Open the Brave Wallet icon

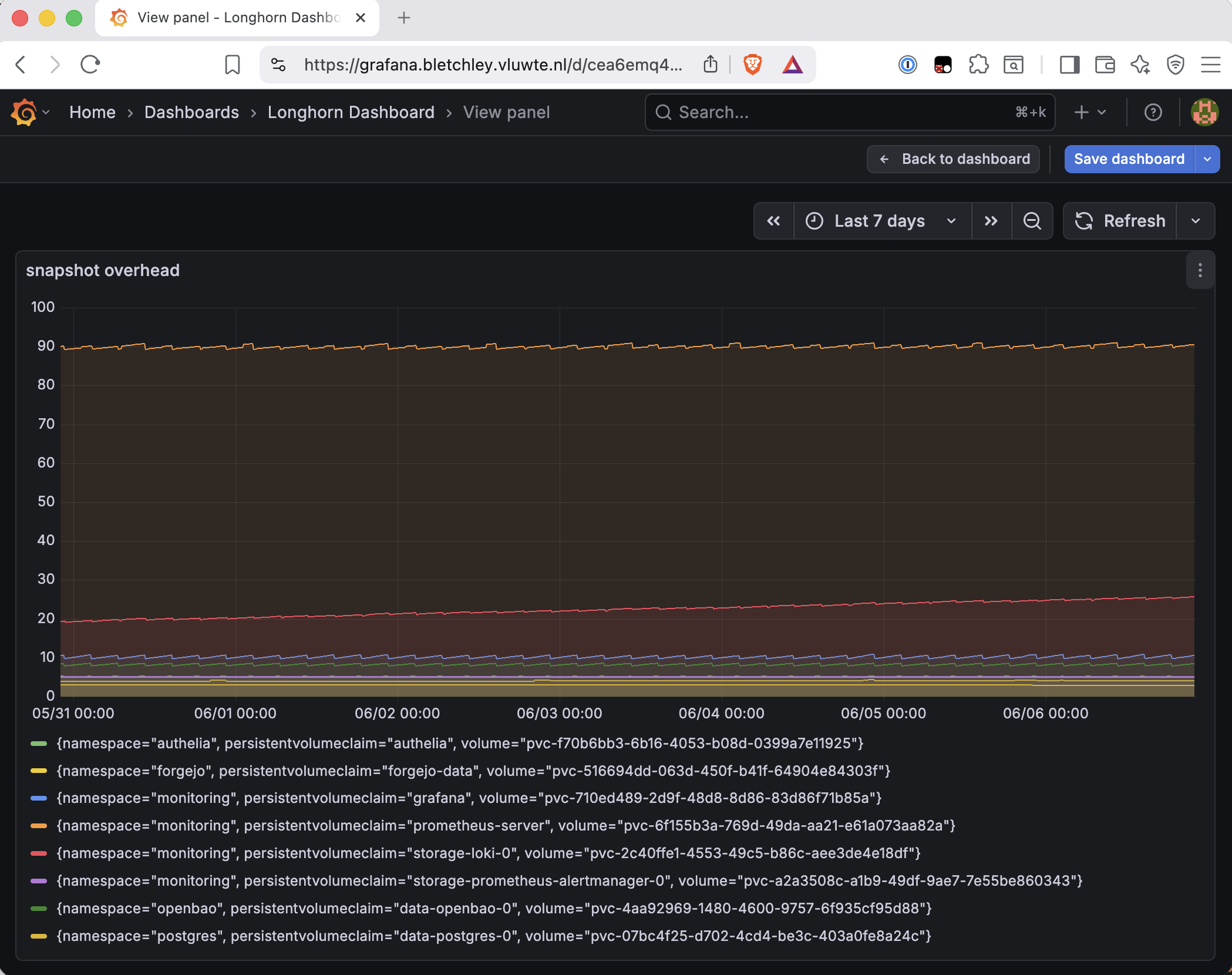tap(1105, 65)
